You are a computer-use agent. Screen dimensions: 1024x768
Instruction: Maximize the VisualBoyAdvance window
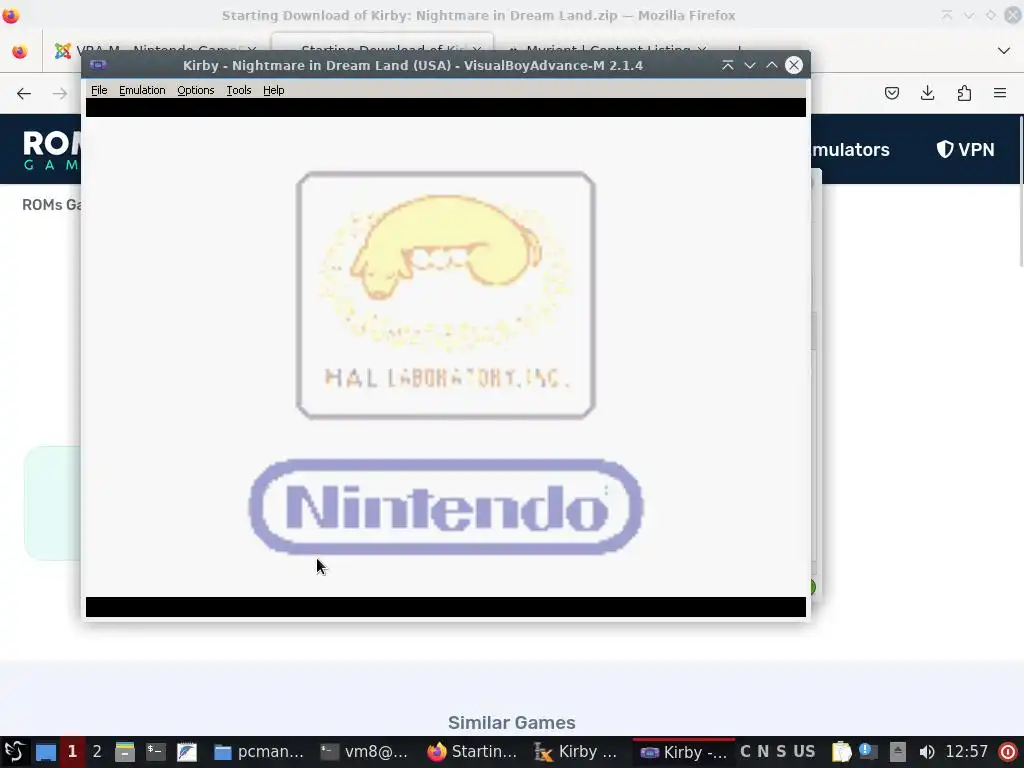[x=771, y=65]
